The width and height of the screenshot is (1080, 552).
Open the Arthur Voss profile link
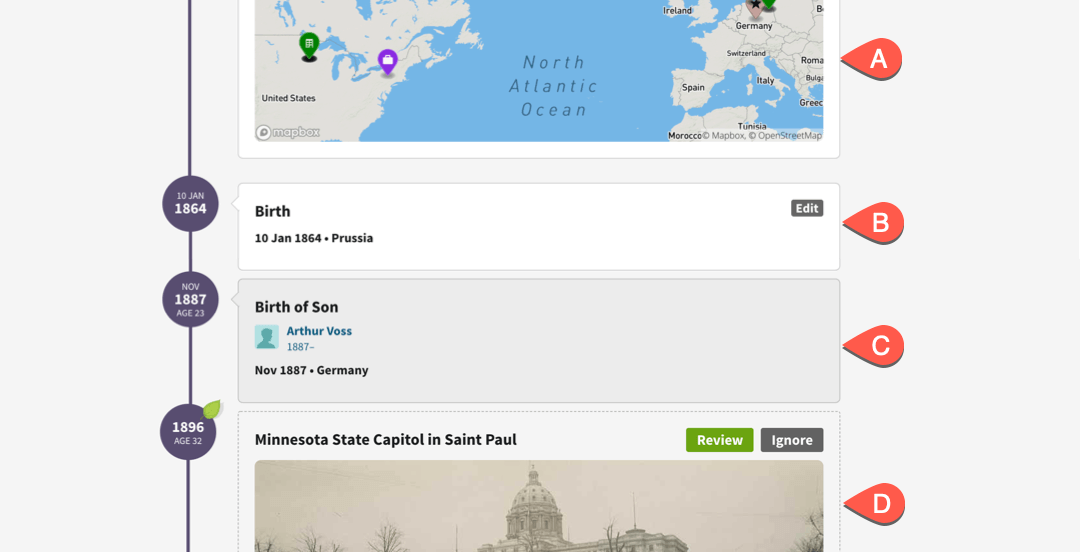pos(319,331)
